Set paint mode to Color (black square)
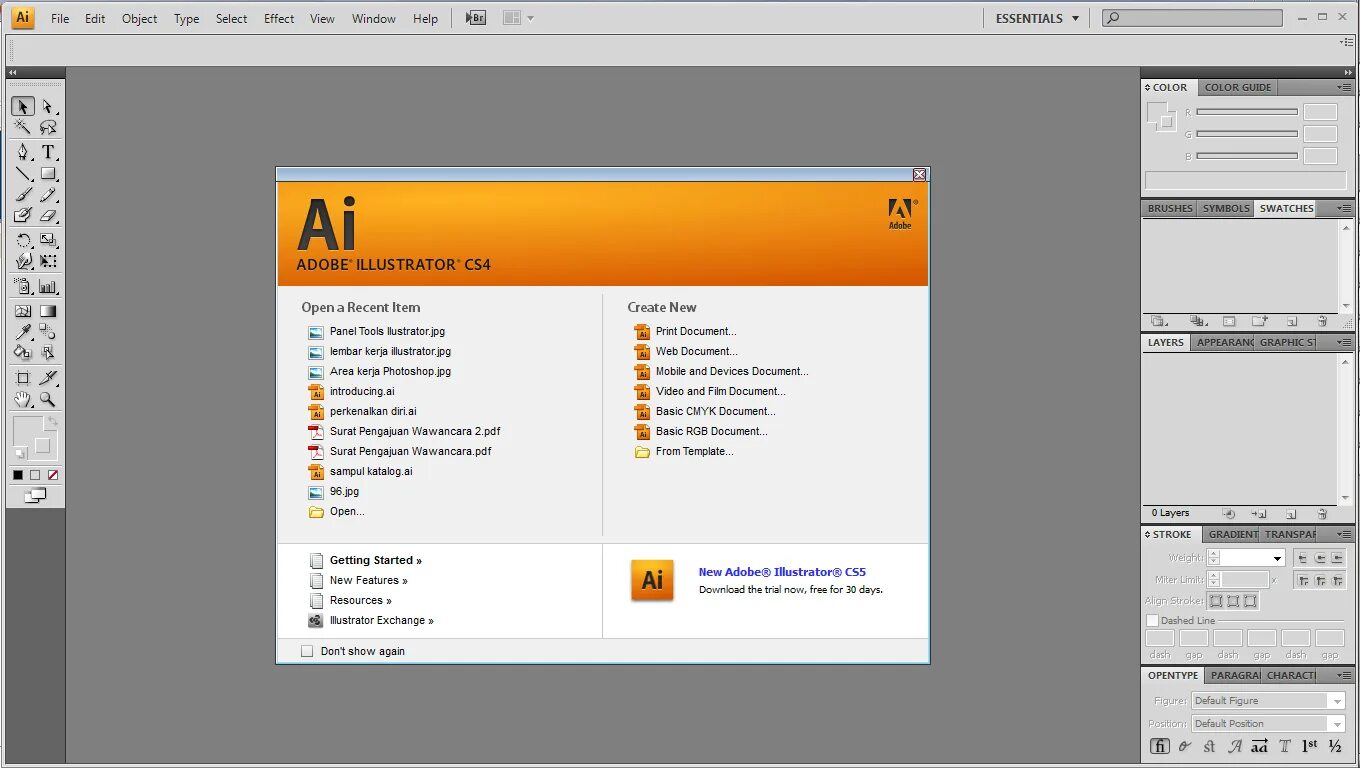 click(x=18, y=475)
